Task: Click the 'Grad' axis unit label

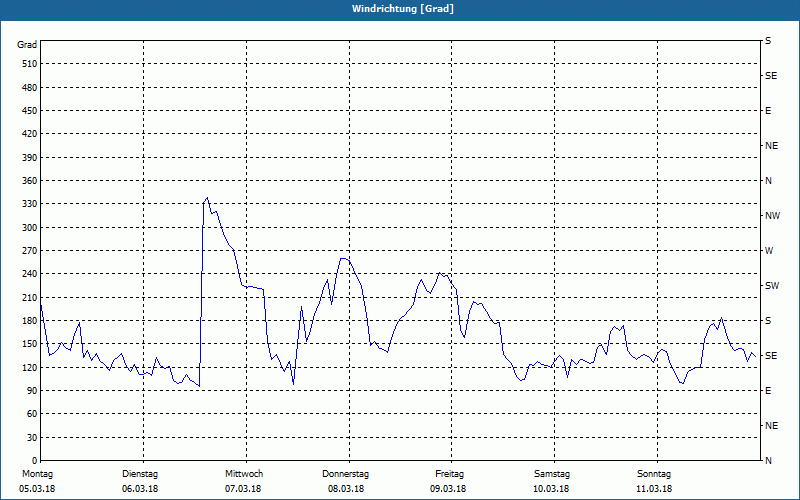Action: [27, 45]
